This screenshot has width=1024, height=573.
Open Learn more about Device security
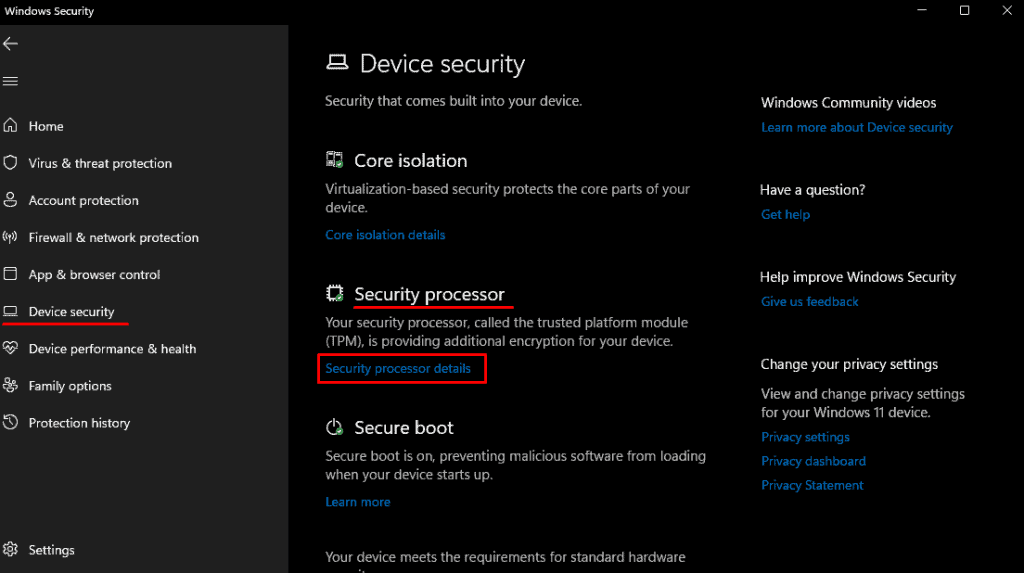(856, 128)
